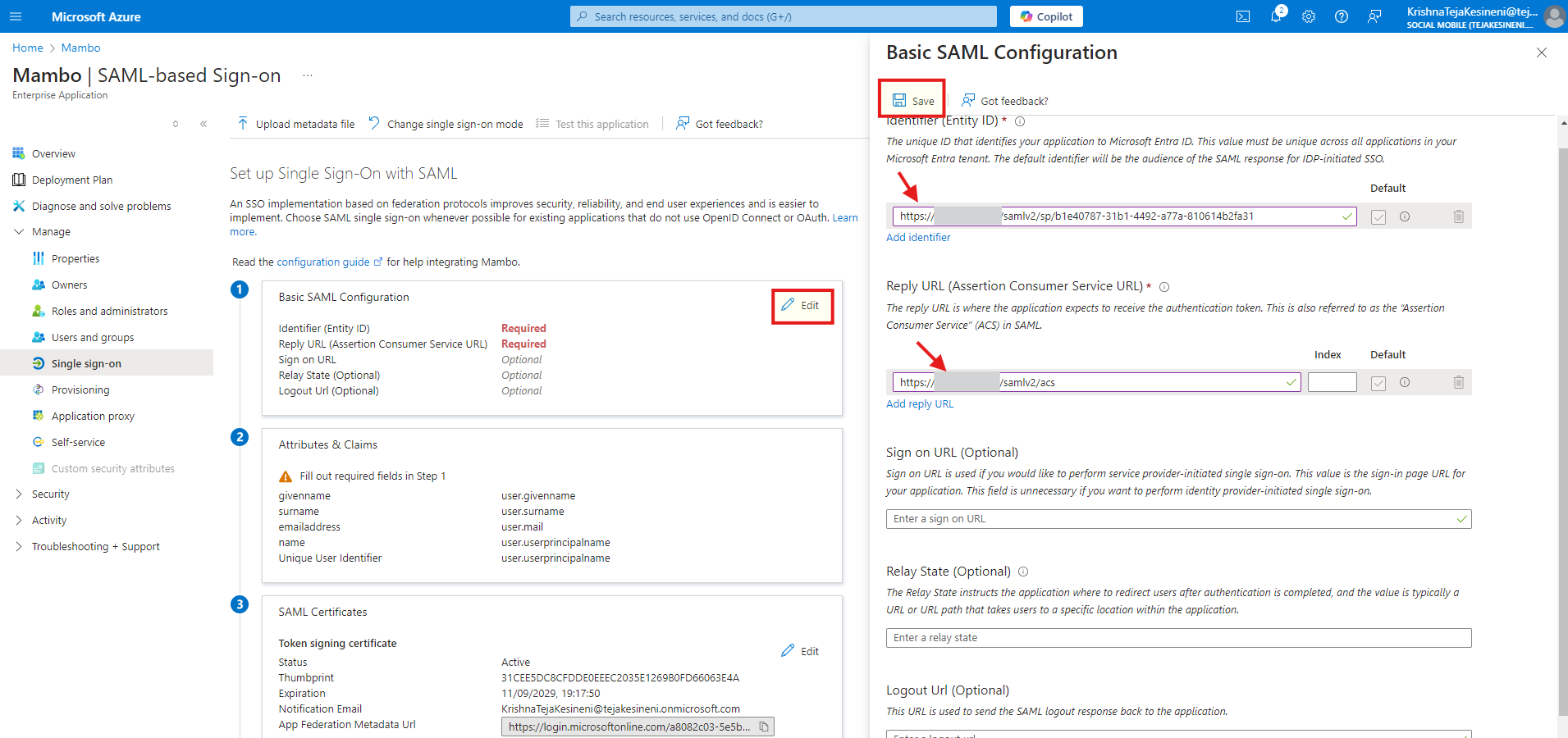1568x738 pixels.
Task: Save the Basic SAML Configuration
Action: tap(912, 100)
